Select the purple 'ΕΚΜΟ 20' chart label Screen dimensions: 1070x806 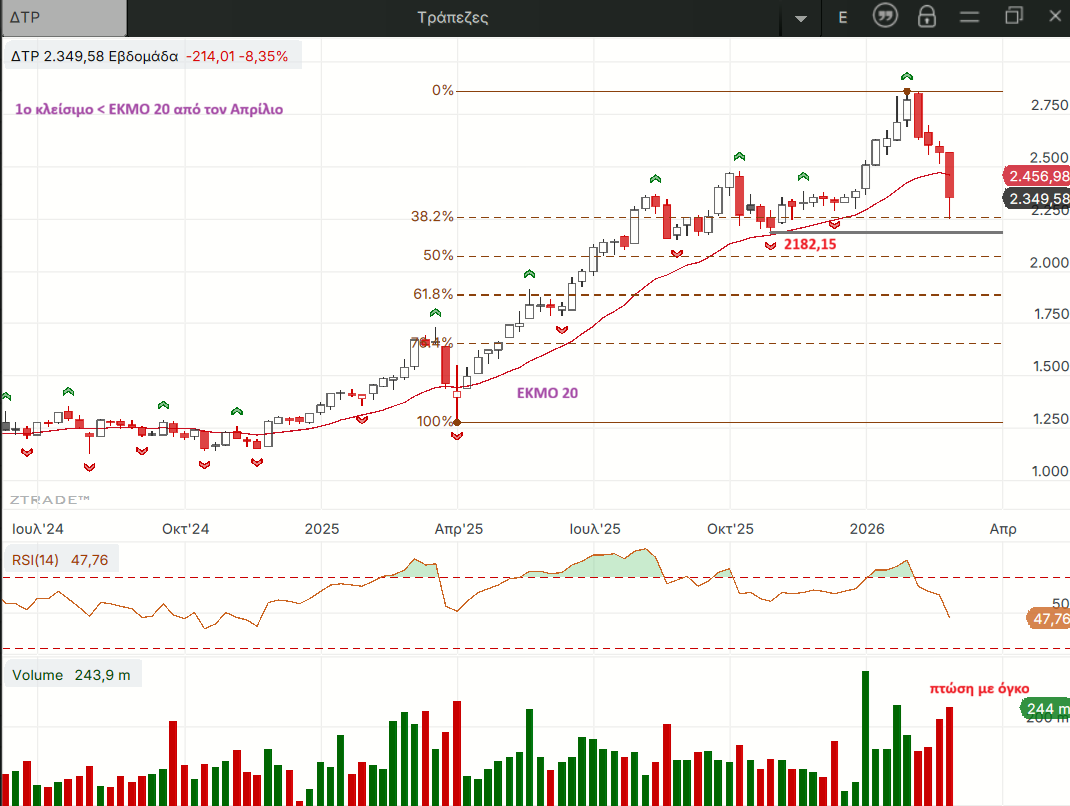(547, 393)
